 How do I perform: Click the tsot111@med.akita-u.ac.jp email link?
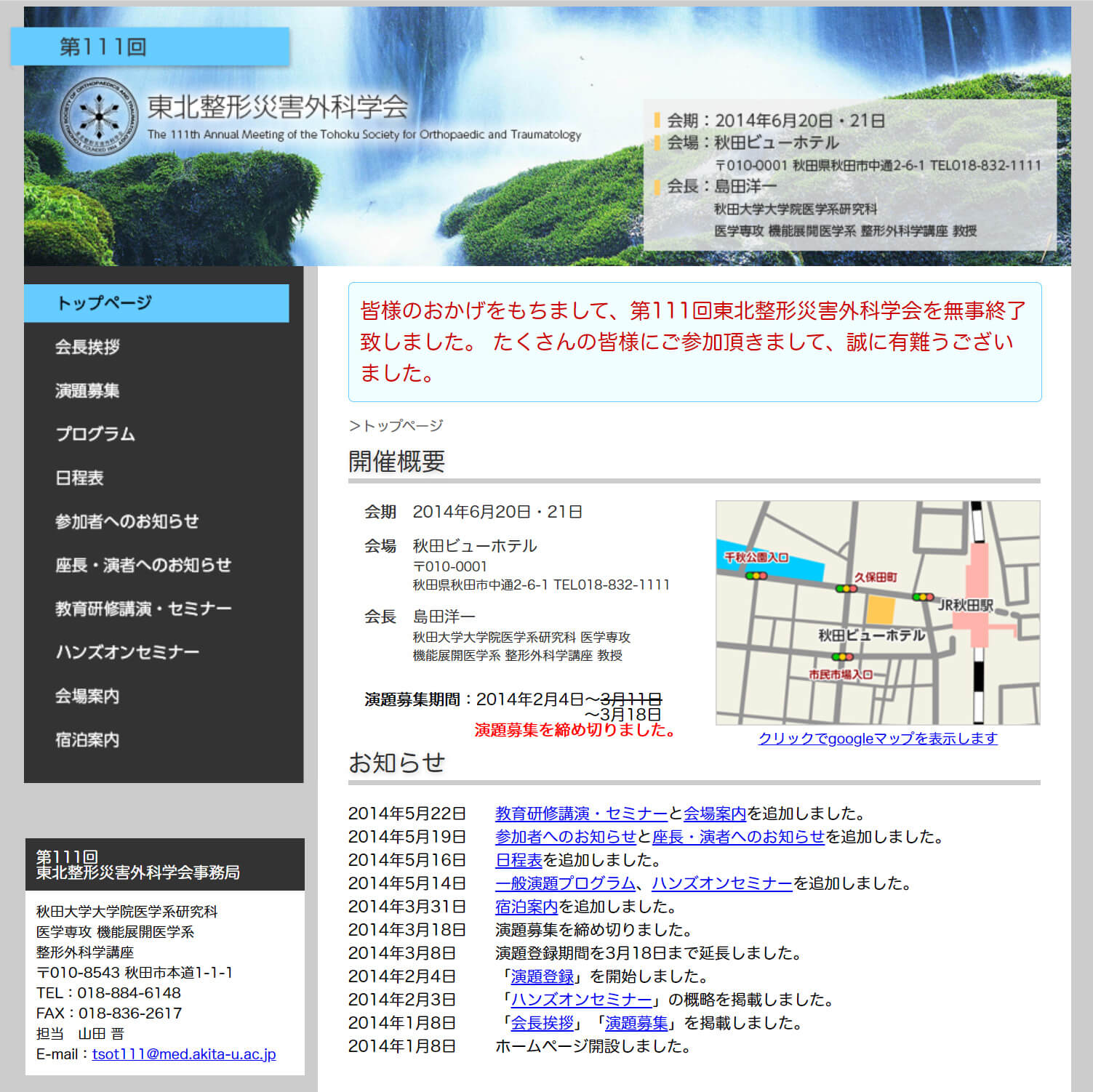coord(184,1054)
